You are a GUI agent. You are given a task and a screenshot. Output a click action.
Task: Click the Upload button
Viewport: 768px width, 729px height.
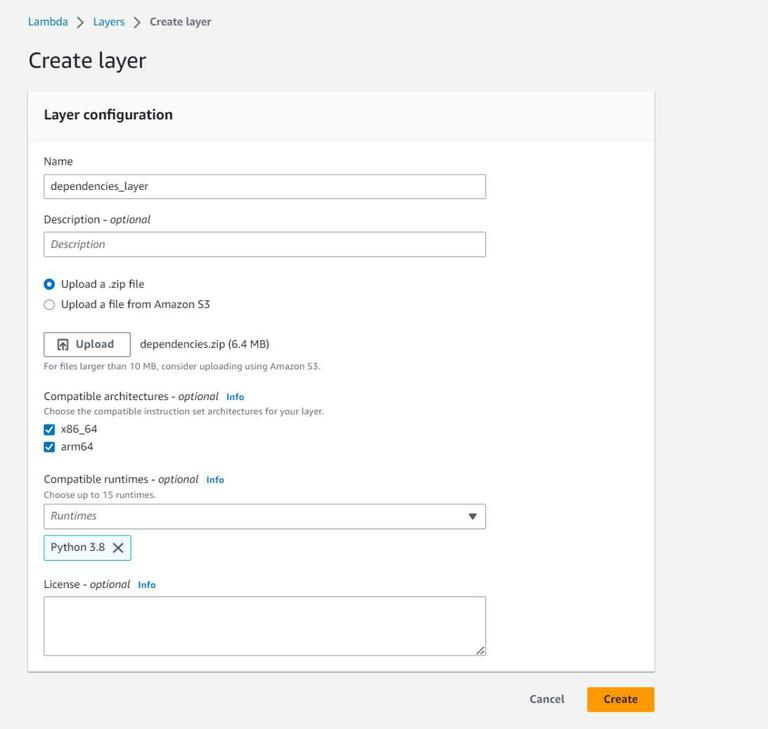[87, 344]
